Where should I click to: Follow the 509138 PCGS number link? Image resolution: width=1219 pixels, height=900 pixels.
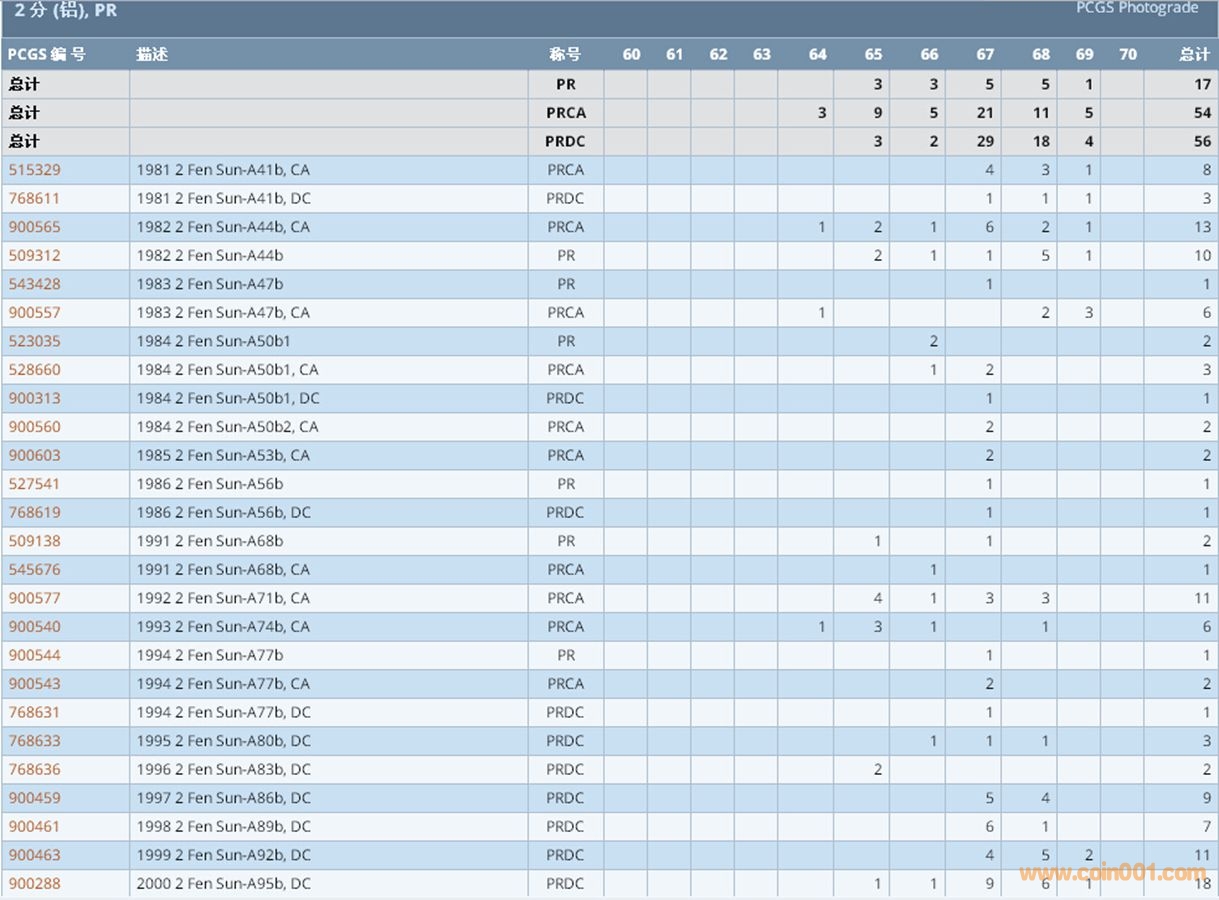click(34, 541)
